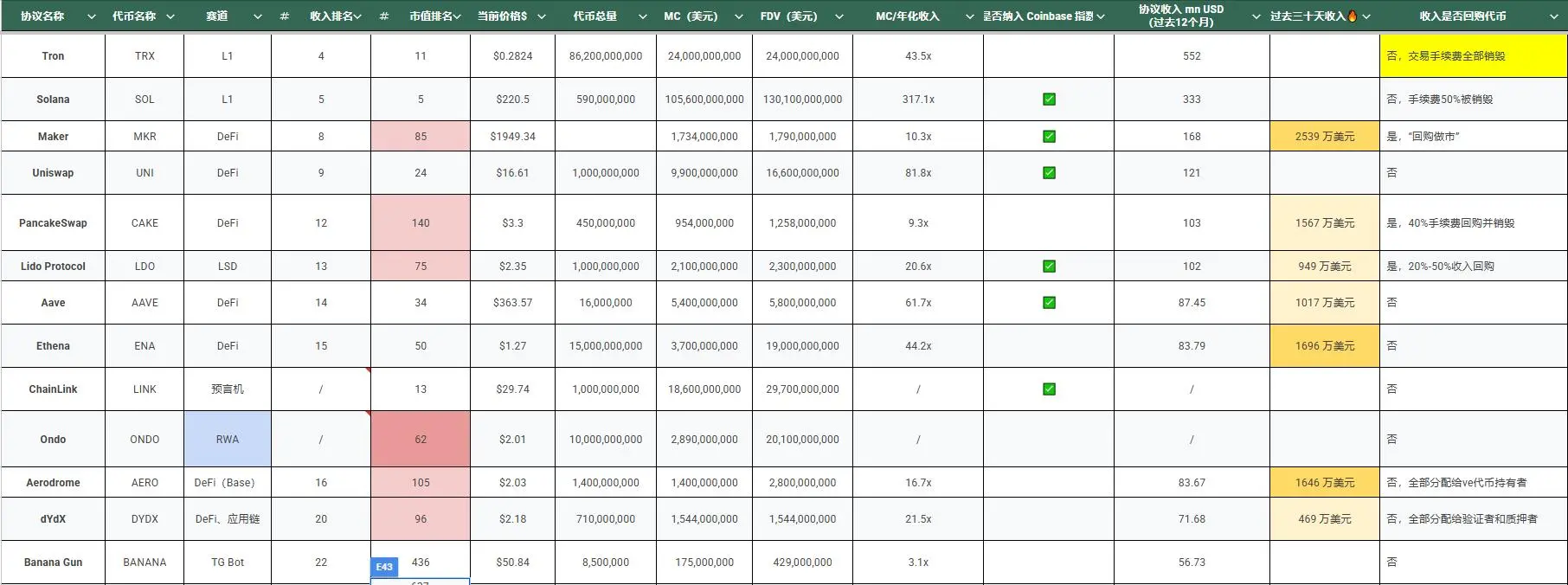This screenshot has width=1568, height=585.
Task: Expand the 收入是否回购代币 column filter dropdown
Action: pos(1554,16)
